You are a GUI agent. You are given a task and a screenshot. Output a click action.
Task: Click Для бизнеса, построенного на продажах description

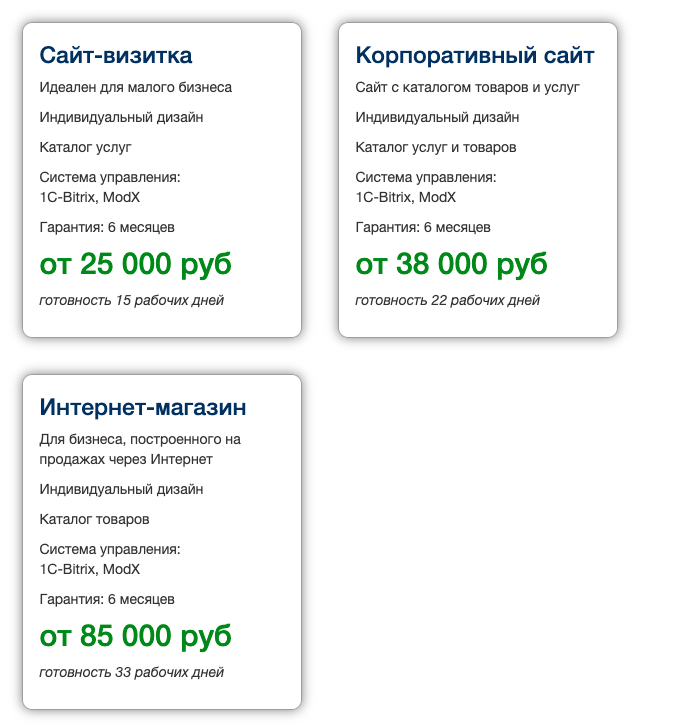[x=140, y=449]
